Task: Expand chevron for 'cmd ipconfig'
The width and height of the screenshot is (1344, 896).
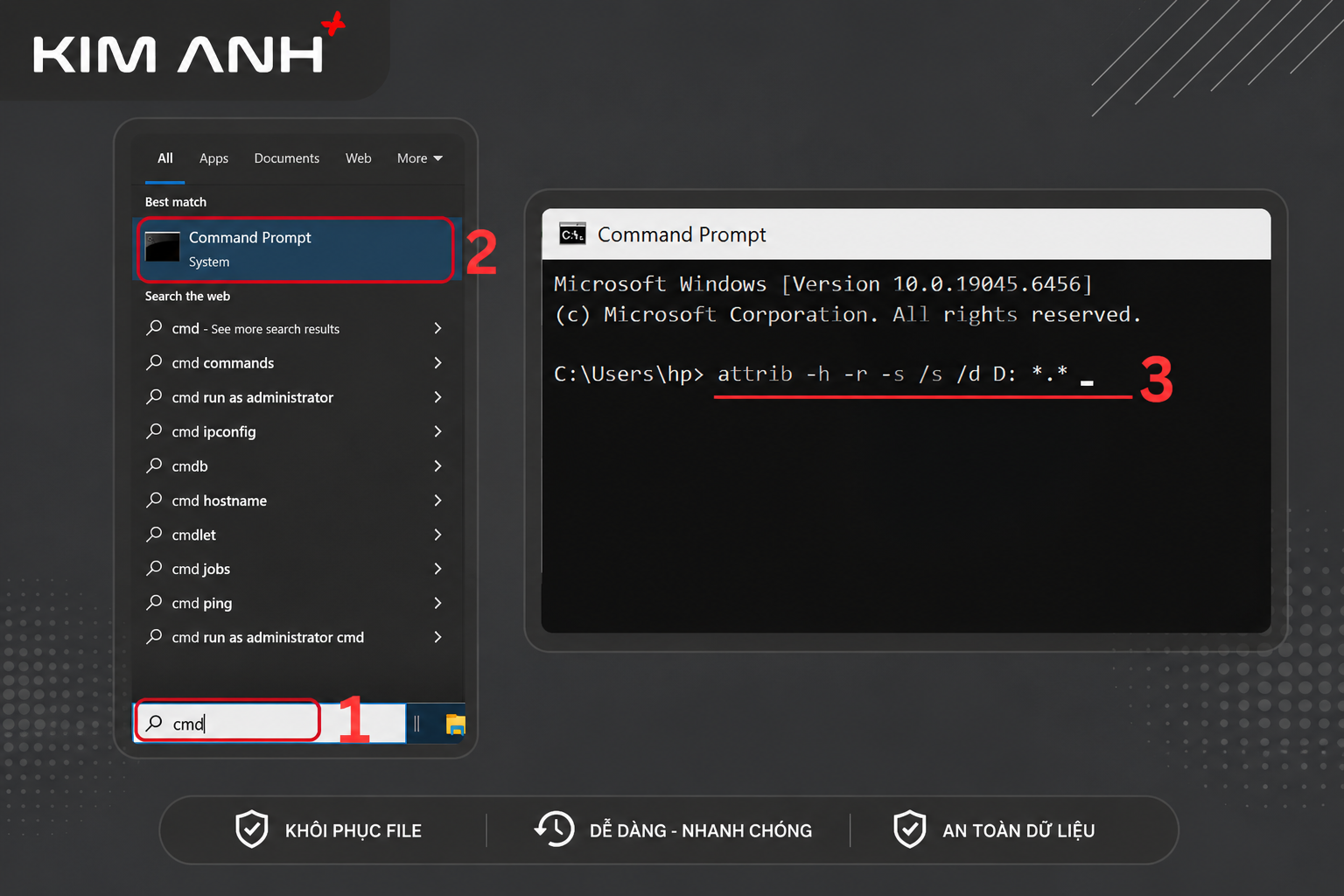Action: (437, 431)
